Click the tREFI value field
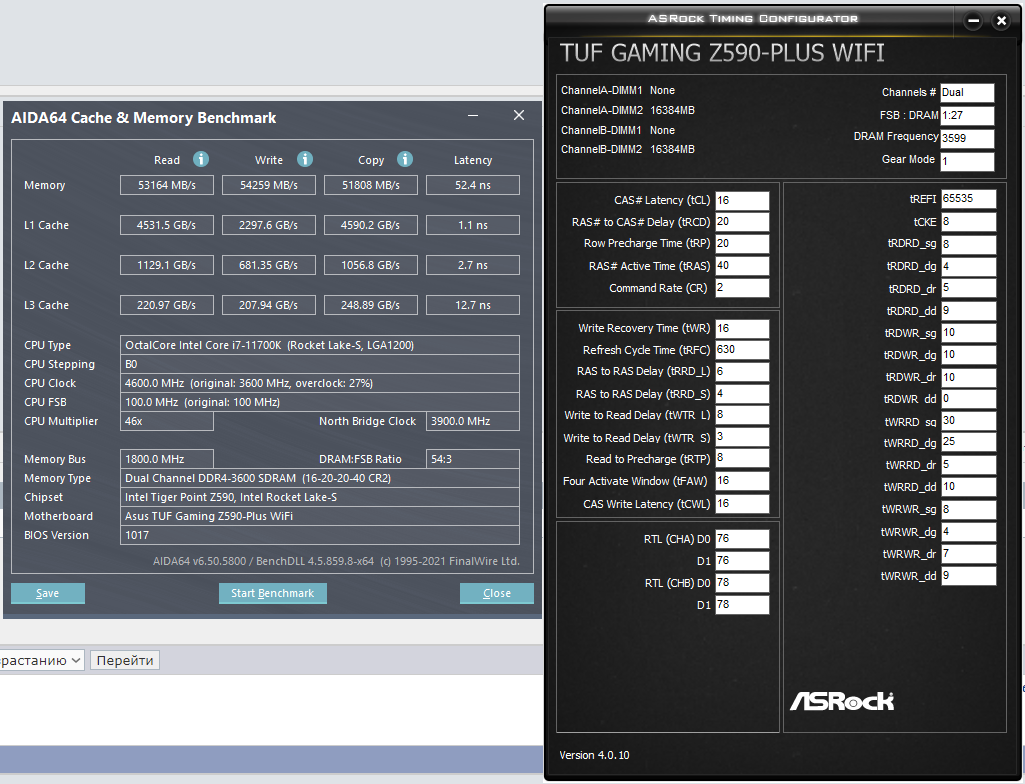1025x784 pixels. (x=968, y=199)
